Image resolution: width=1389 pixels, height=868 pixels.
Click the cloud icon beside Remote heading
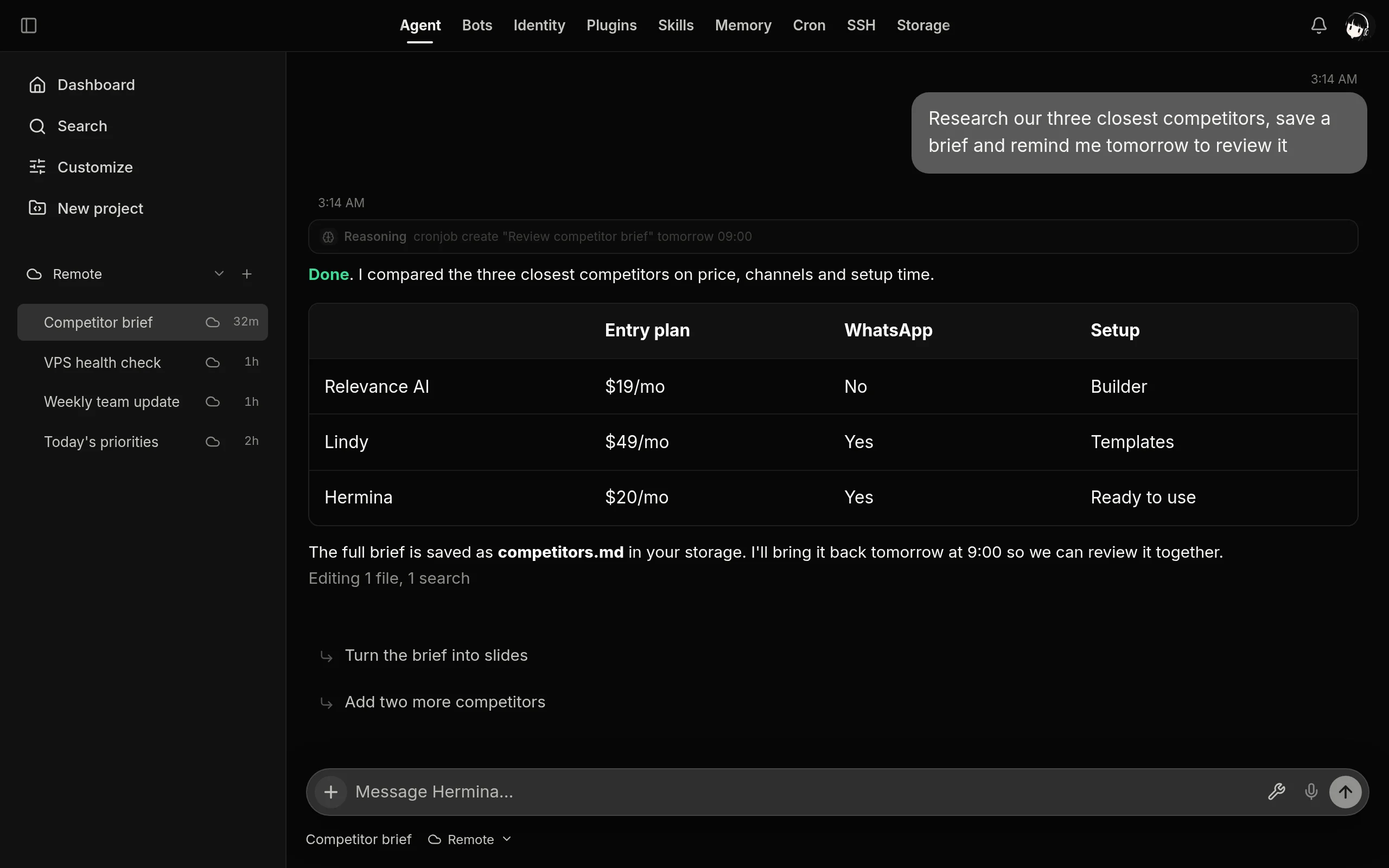coord(34,275)
